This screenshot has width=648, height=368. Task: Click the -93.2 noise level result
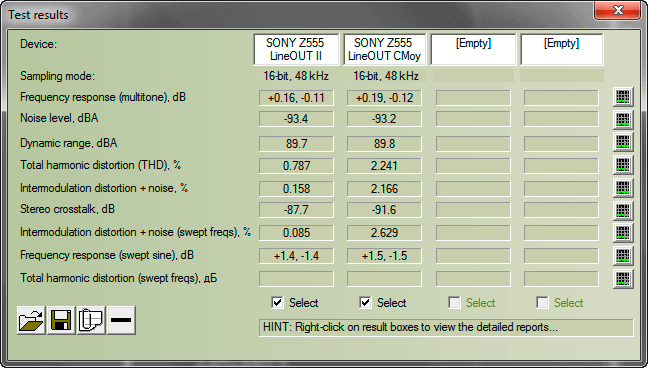[384, 119]
